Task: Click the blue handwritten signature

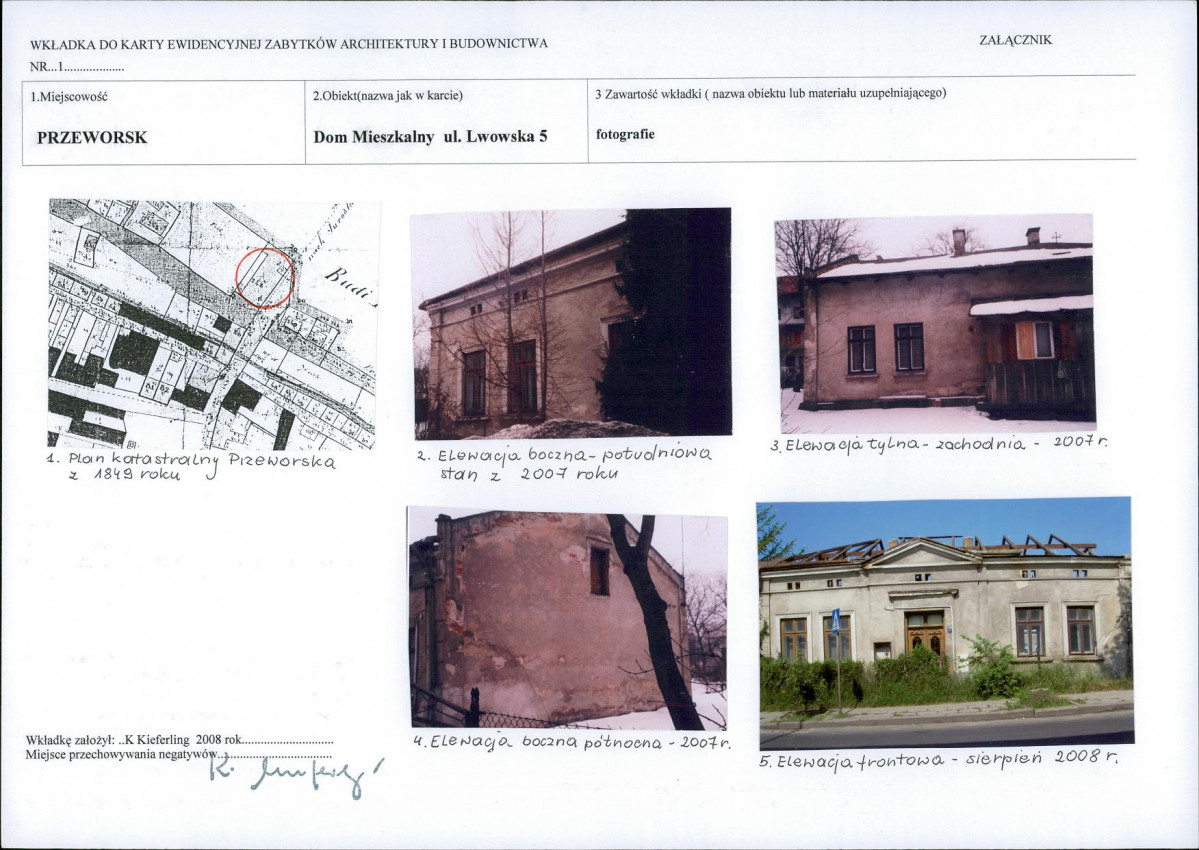Action: pyautogui.click(x=296, y=776)
